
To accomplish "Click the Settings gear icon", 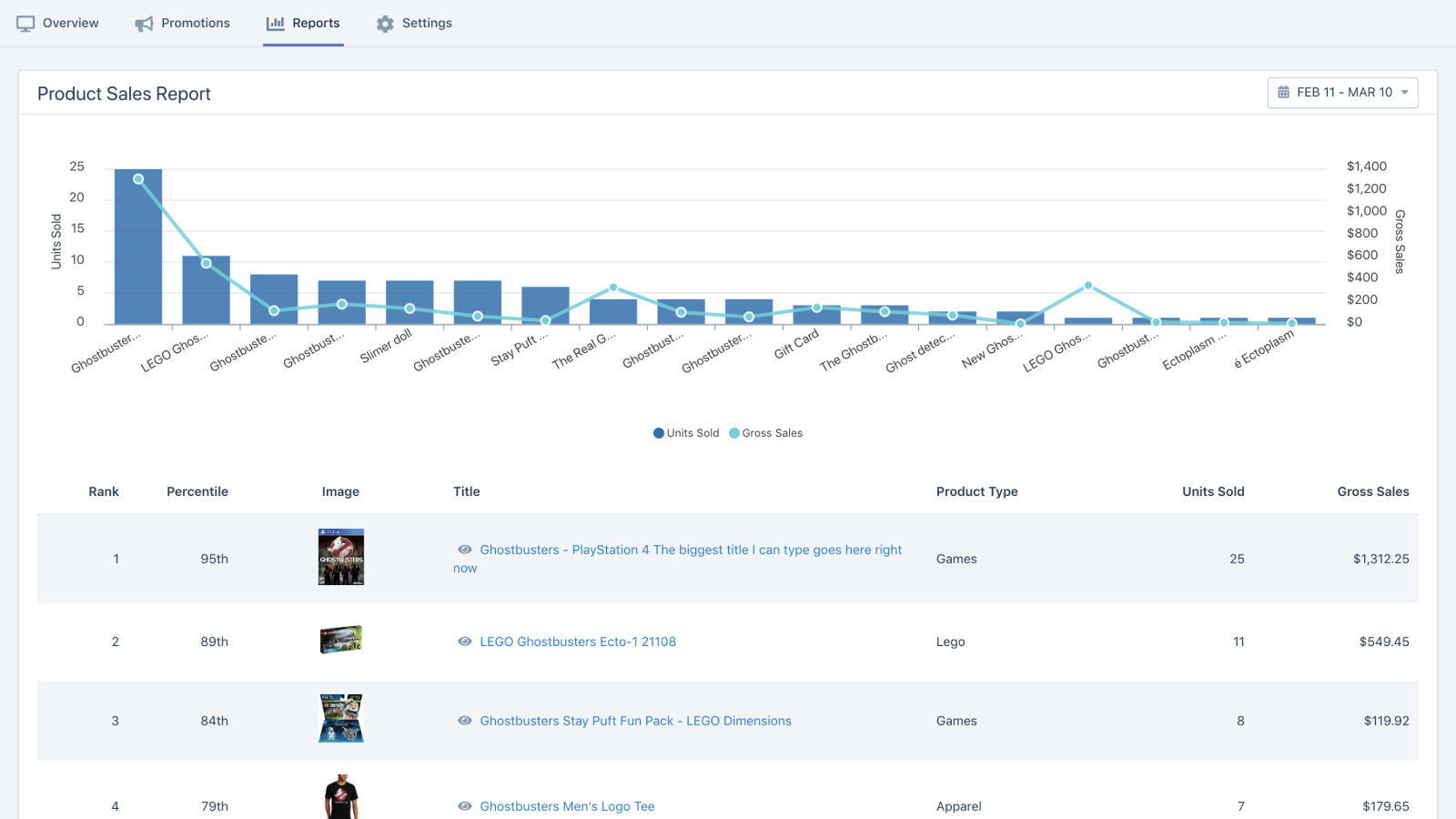I will [x=385, y=24].
